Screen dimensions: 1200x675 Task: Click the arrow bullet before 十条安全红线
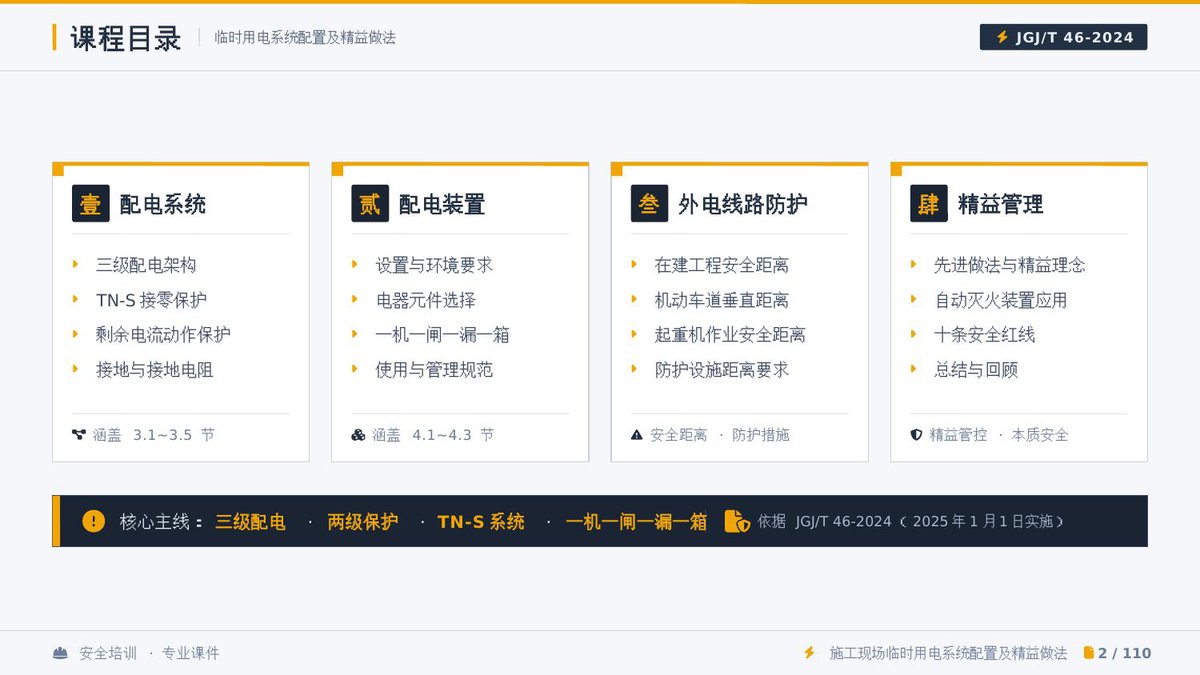click(x=913, y=334)
